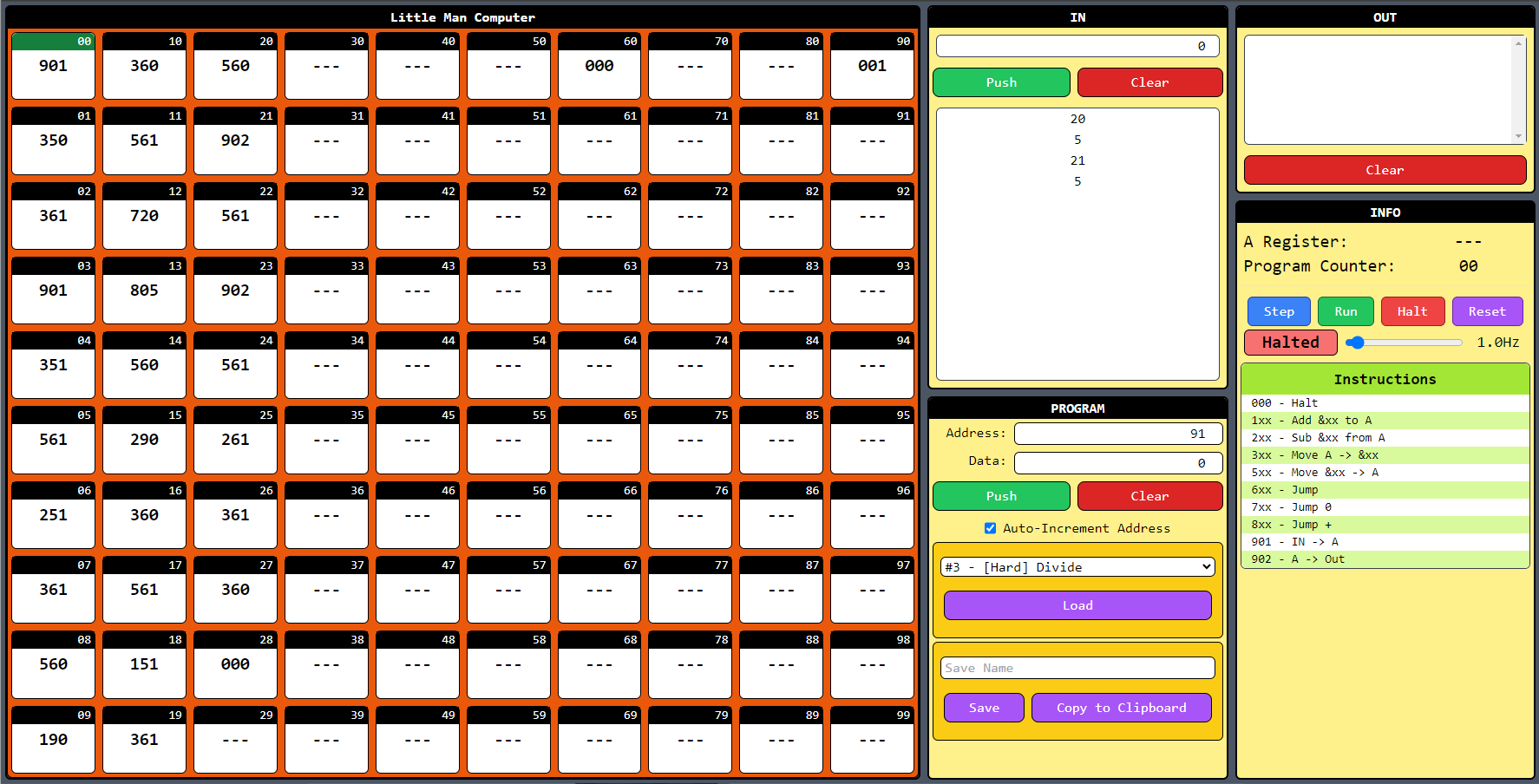
Task: Push data to memory in PROGRAM panel
Action: click(1000, 496)
